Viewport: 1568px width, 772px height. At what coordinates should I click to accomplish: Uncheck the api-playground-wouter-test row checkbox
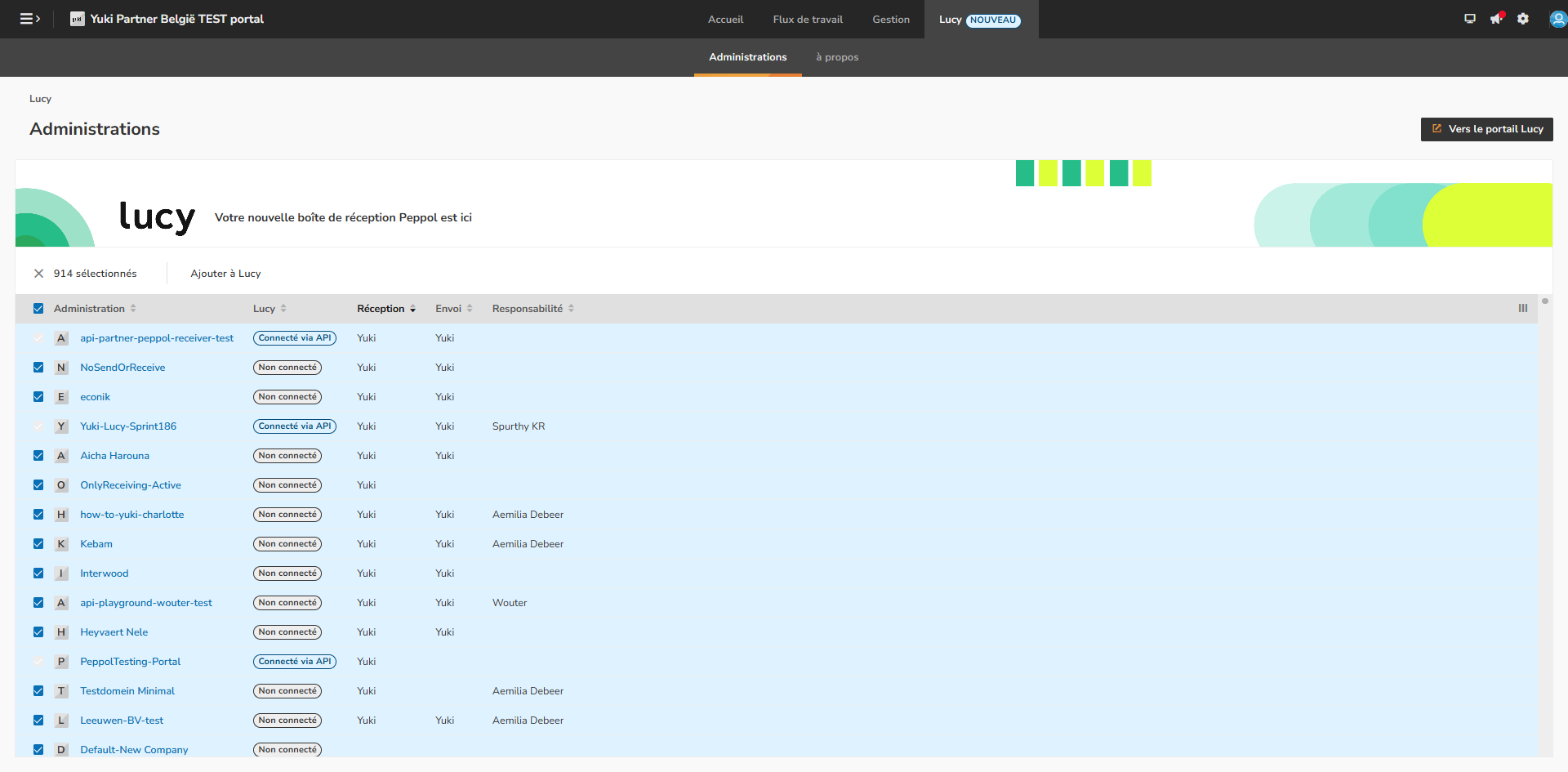[x=38, y=603]
